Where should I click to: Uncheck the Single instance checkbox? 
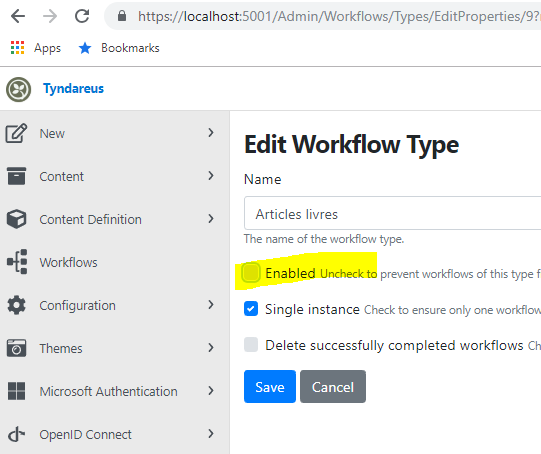pyautogui.click(x=251, y=308)
